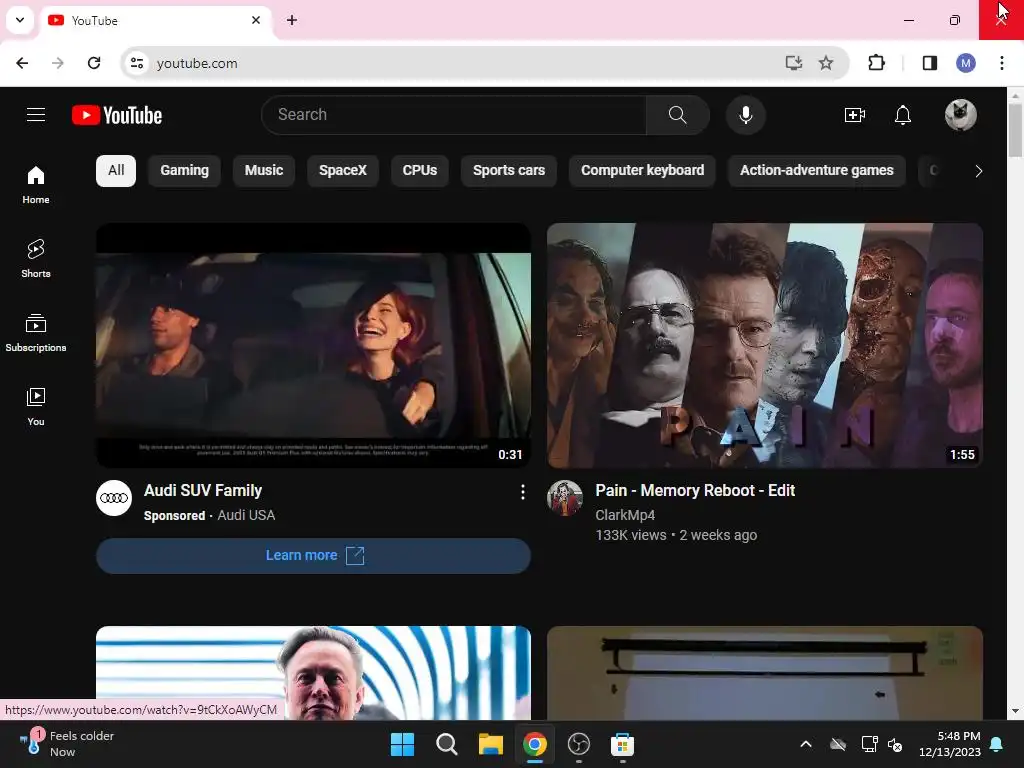Open the ClarkMp4 channel name link
The width and height of the screenshot is (1024, 768).
coord(625,515)
